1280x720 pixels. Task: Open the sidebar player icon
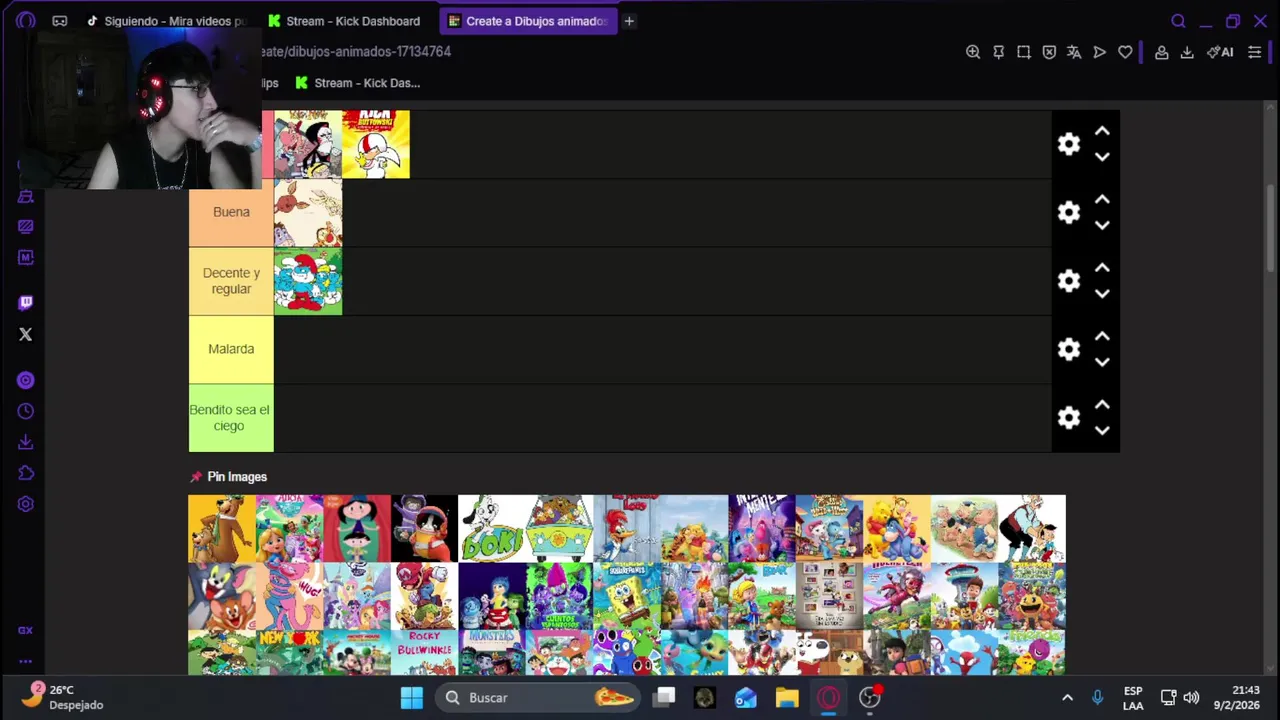point(26,380)
